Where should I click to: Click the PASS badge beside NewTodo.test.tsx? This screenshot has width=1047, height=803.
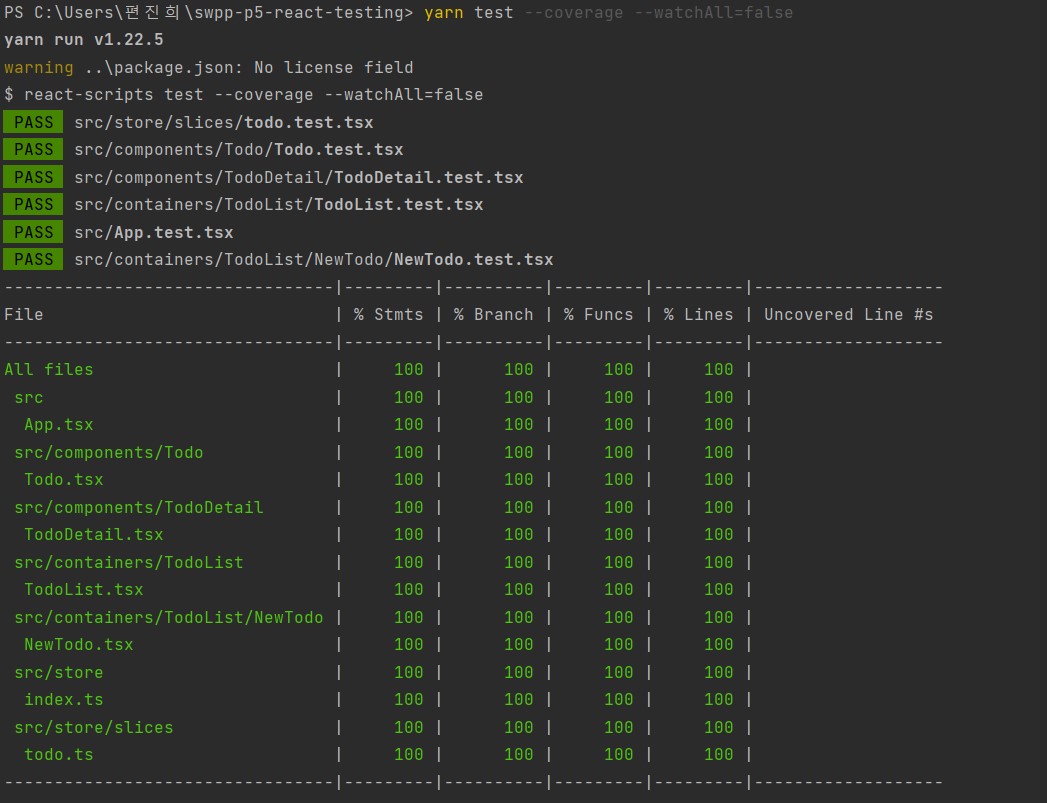pos(33,260)
